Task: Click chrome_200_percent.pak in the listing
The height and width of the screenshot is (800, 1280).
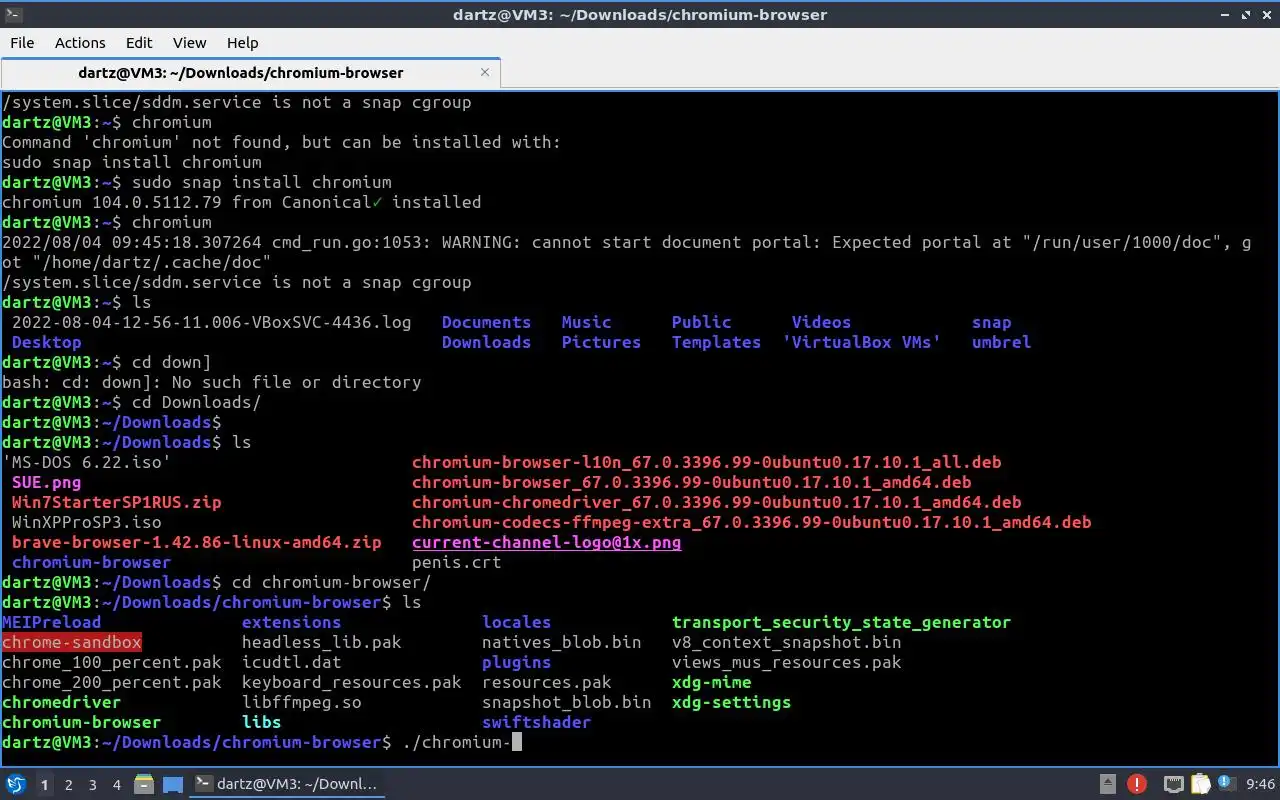Action: click(112, 682)
